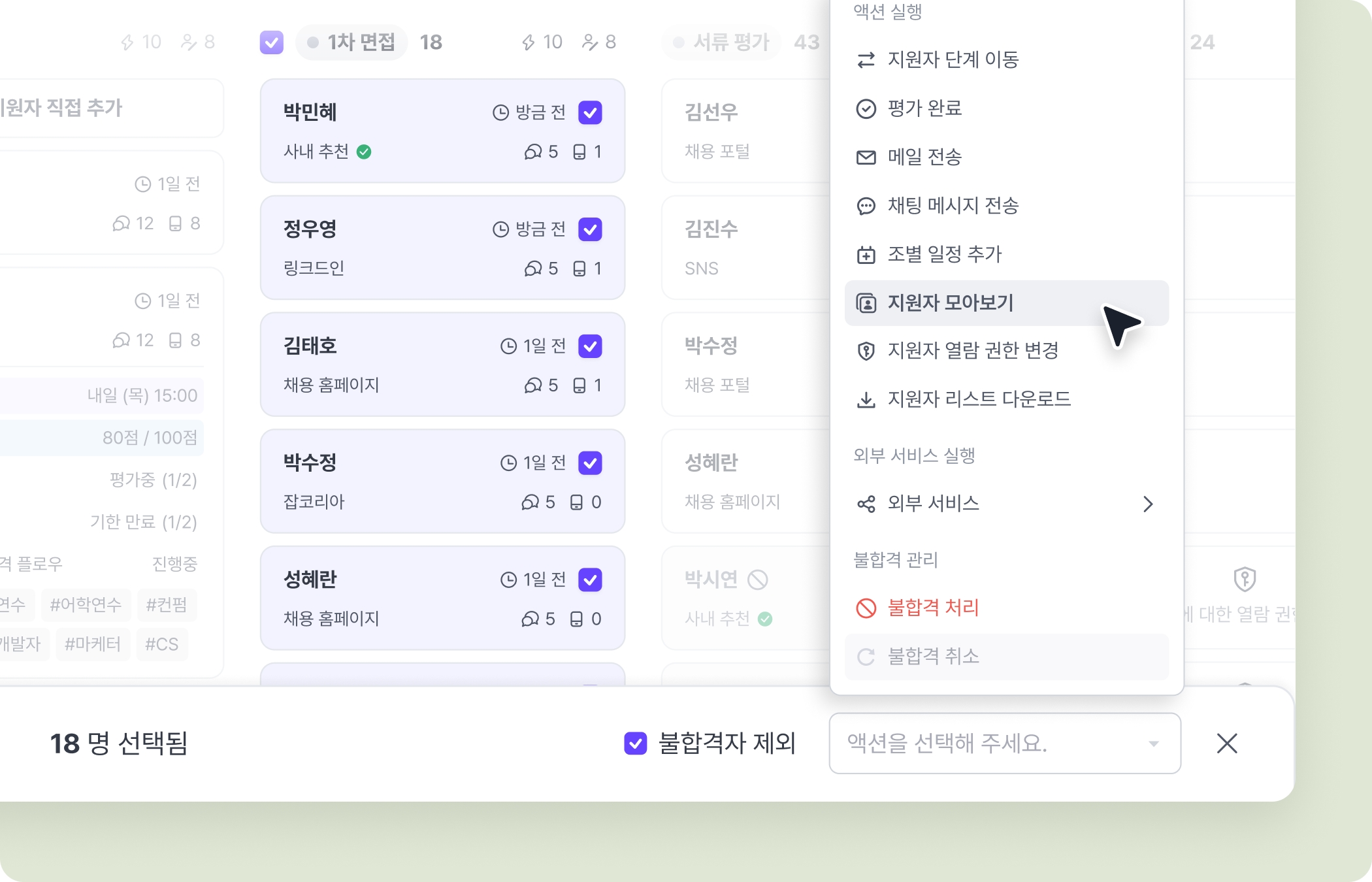Uncheck 박민혜 applicant card checkbox
Viewport: 1372px width, 882px height.
pyautogui.click(x=590, y=112)
